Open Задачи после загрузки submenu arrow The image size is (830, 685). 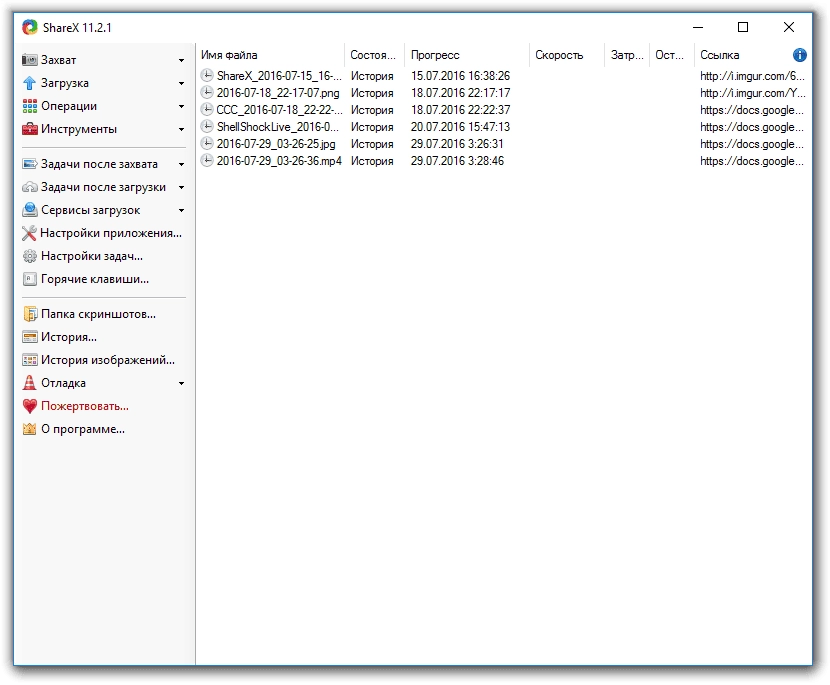point(181,187)
